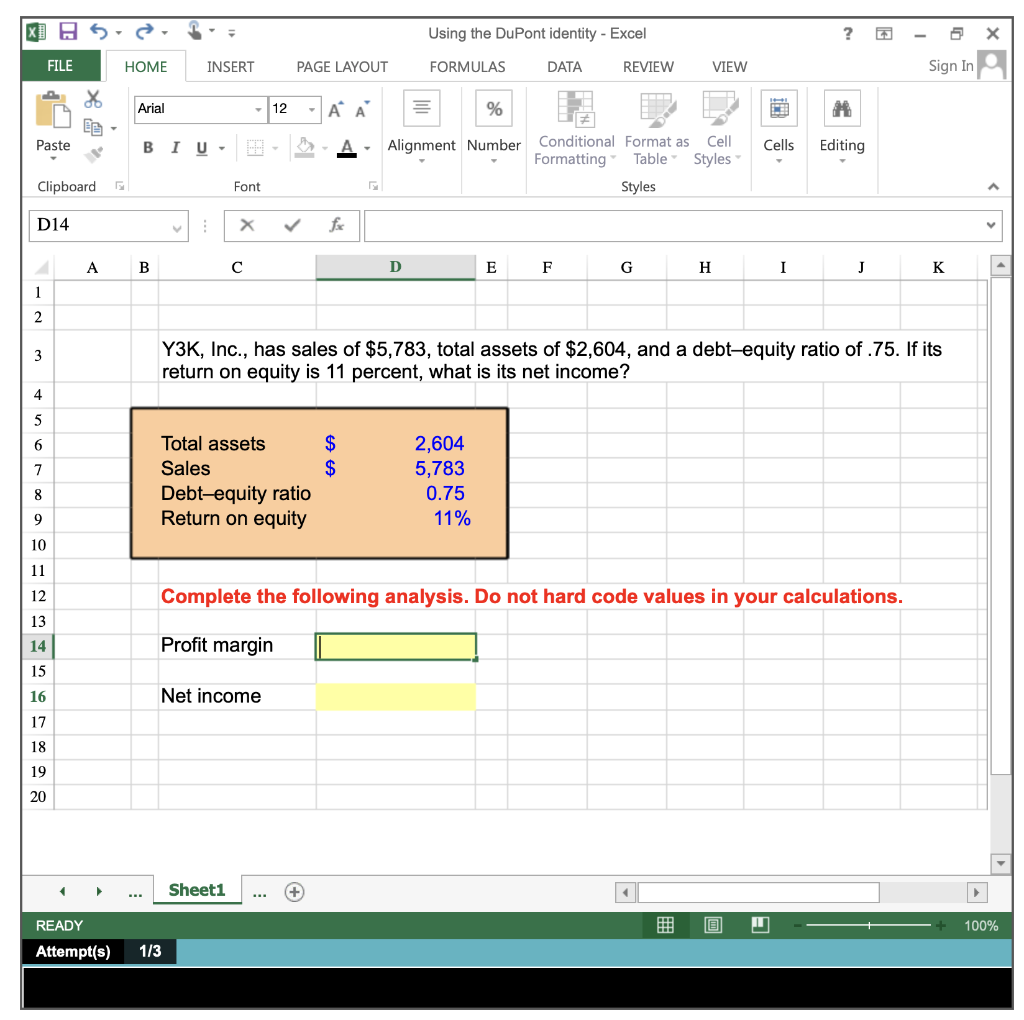Click the Save icon on Quick Access Toolbar
The width and height of the screenshot is (1024, 1020).
pos(67,31)
